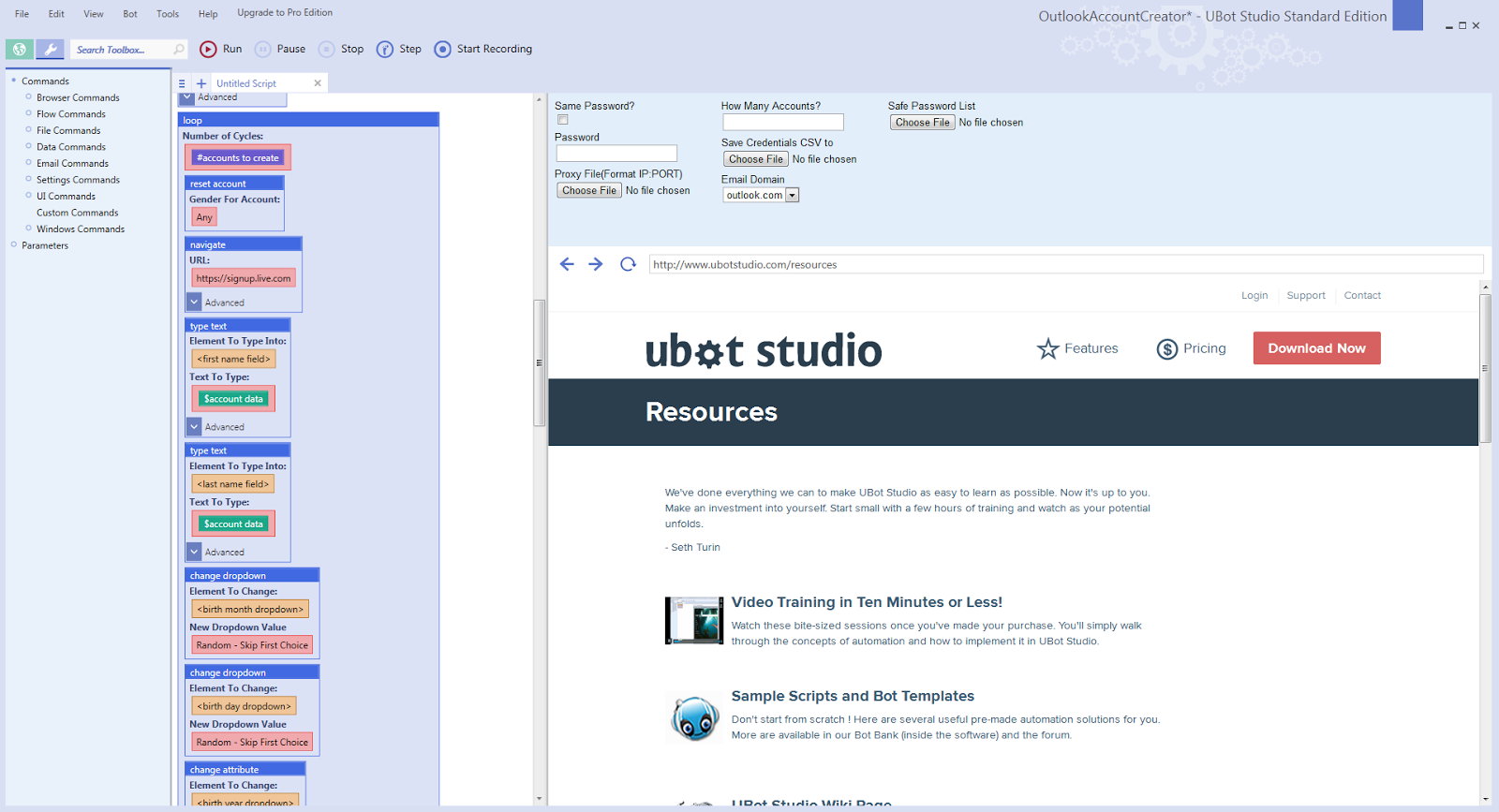Image resolution: width=1499 pixels, height=812 pixels.
Task: Click the https://signup.live.com URL value
Action: click(x=244, y=278)
